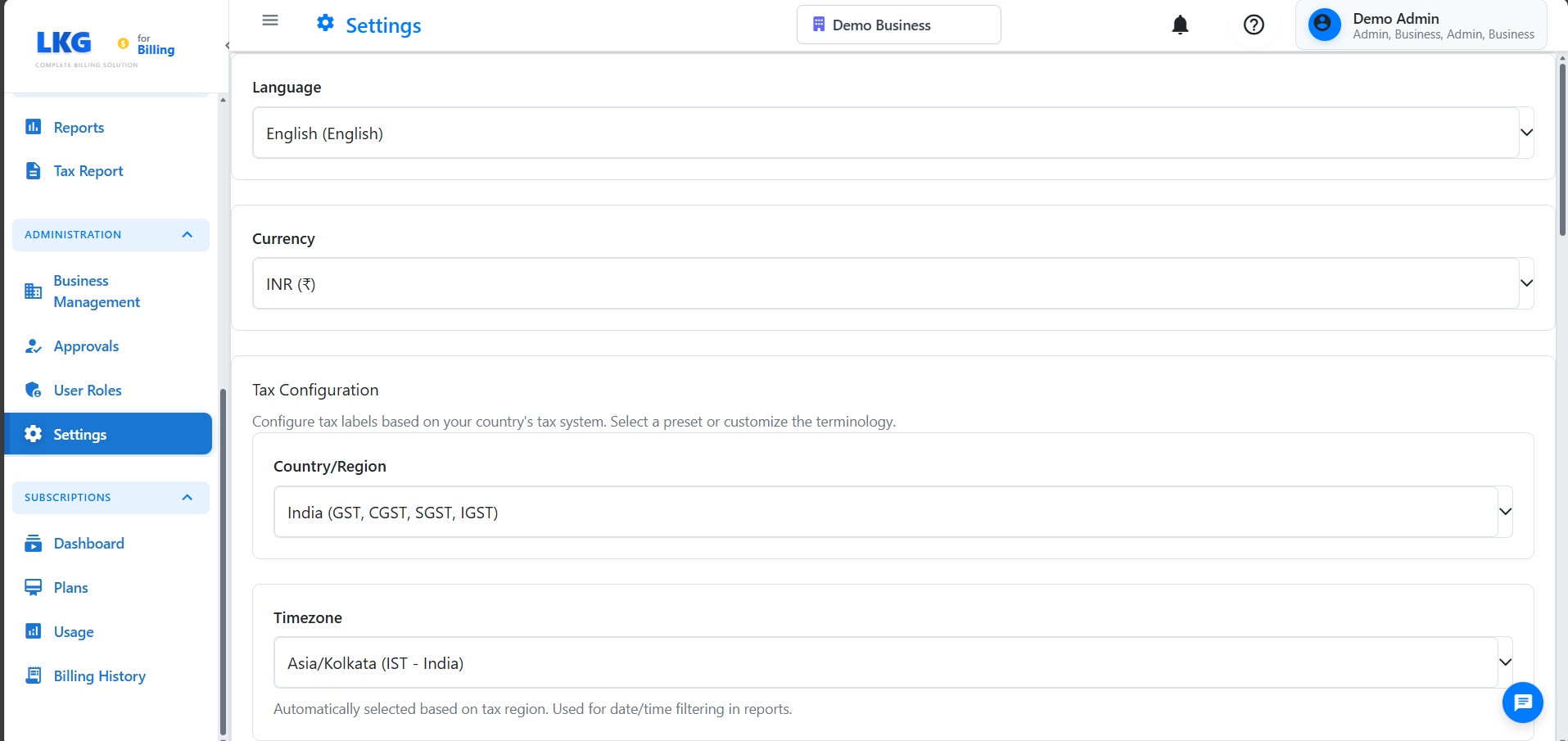Expand the Country/Region tax preset dropdown
The width and height of the screenshot is (1568, 741).
(892, 512)
